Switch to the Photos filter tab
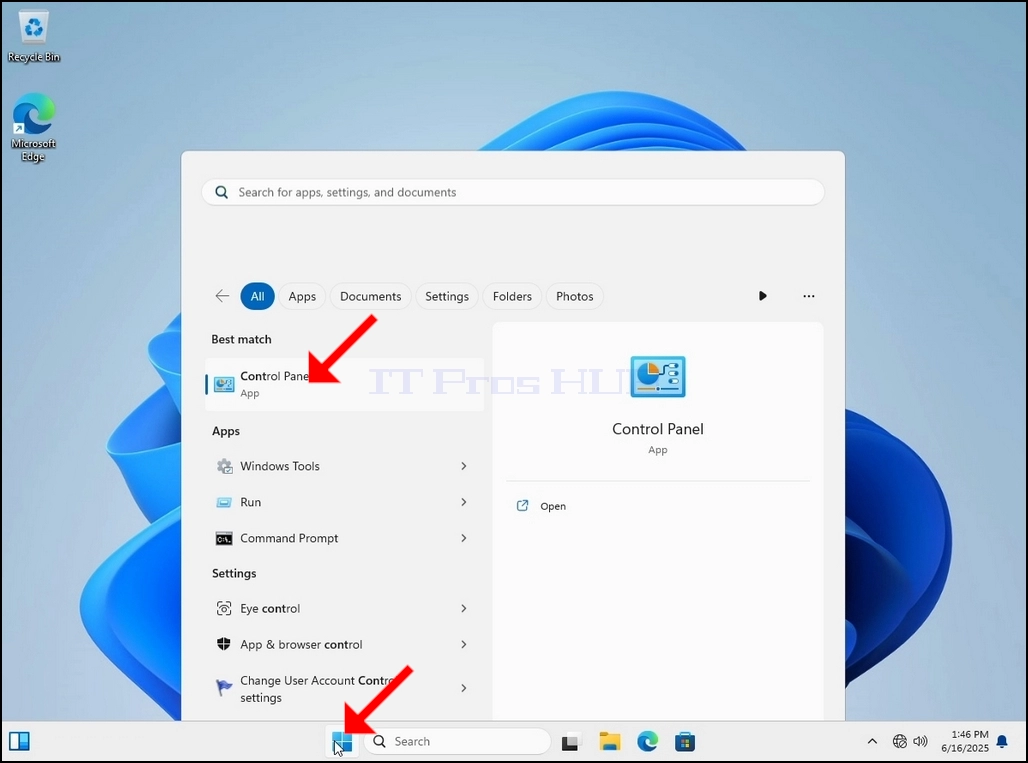This screenshot has height=763, width=1028. pos(574,296)
